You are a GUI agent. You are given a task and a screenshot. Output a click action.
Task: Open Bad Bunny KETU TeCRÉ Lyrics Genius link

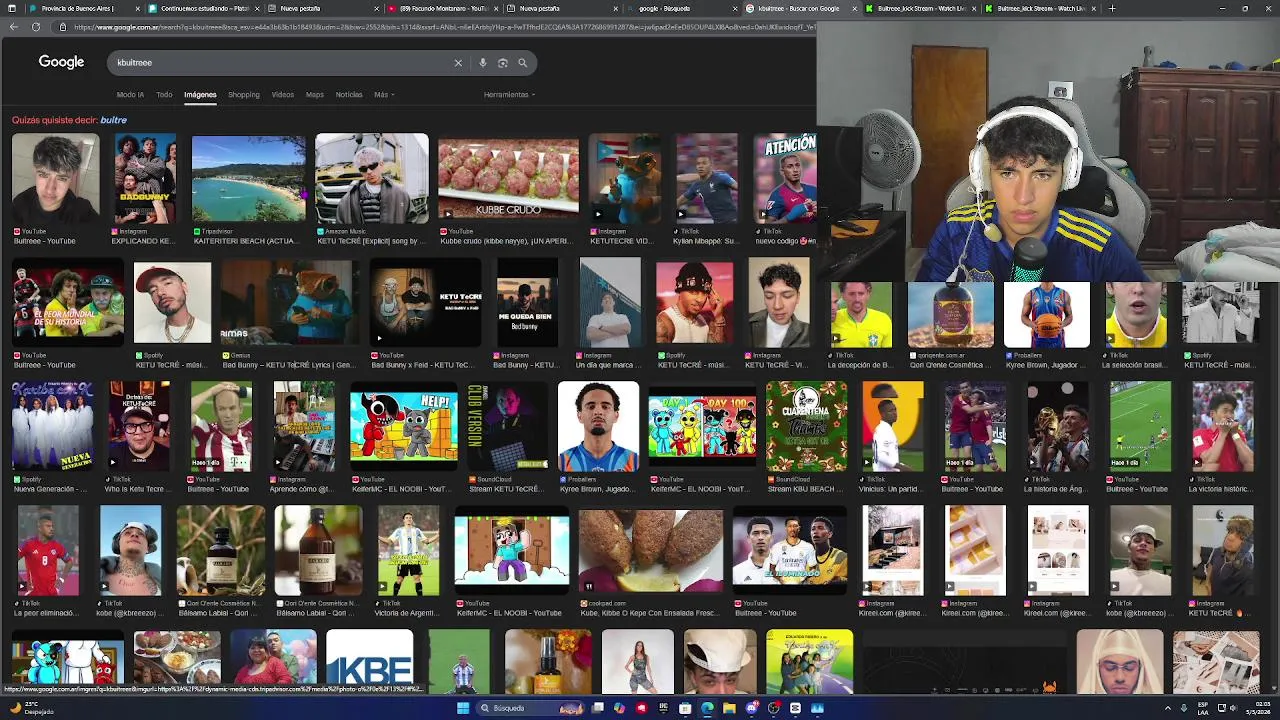pyautogui.click(x=288, y=365)
